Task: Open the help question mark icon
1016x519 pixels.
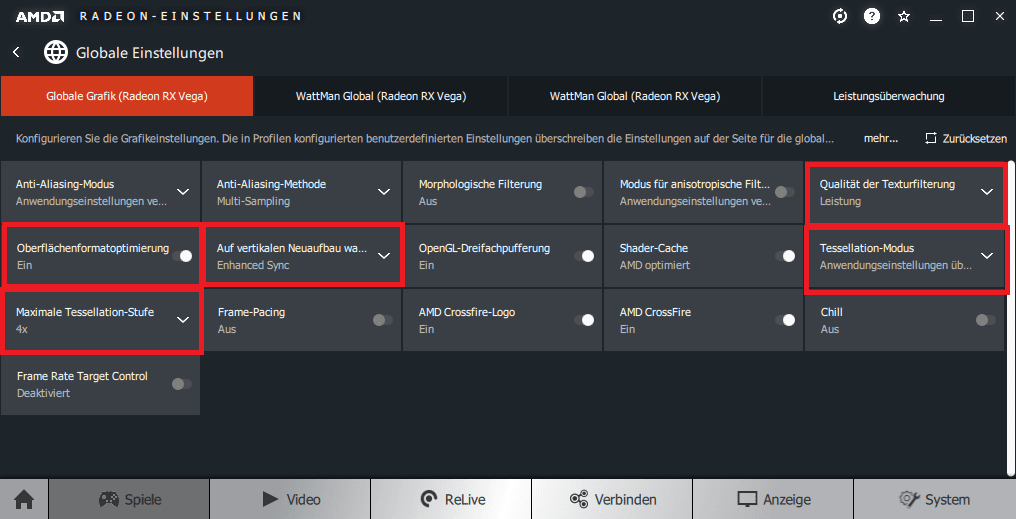Action: click(x=872, y=16)
